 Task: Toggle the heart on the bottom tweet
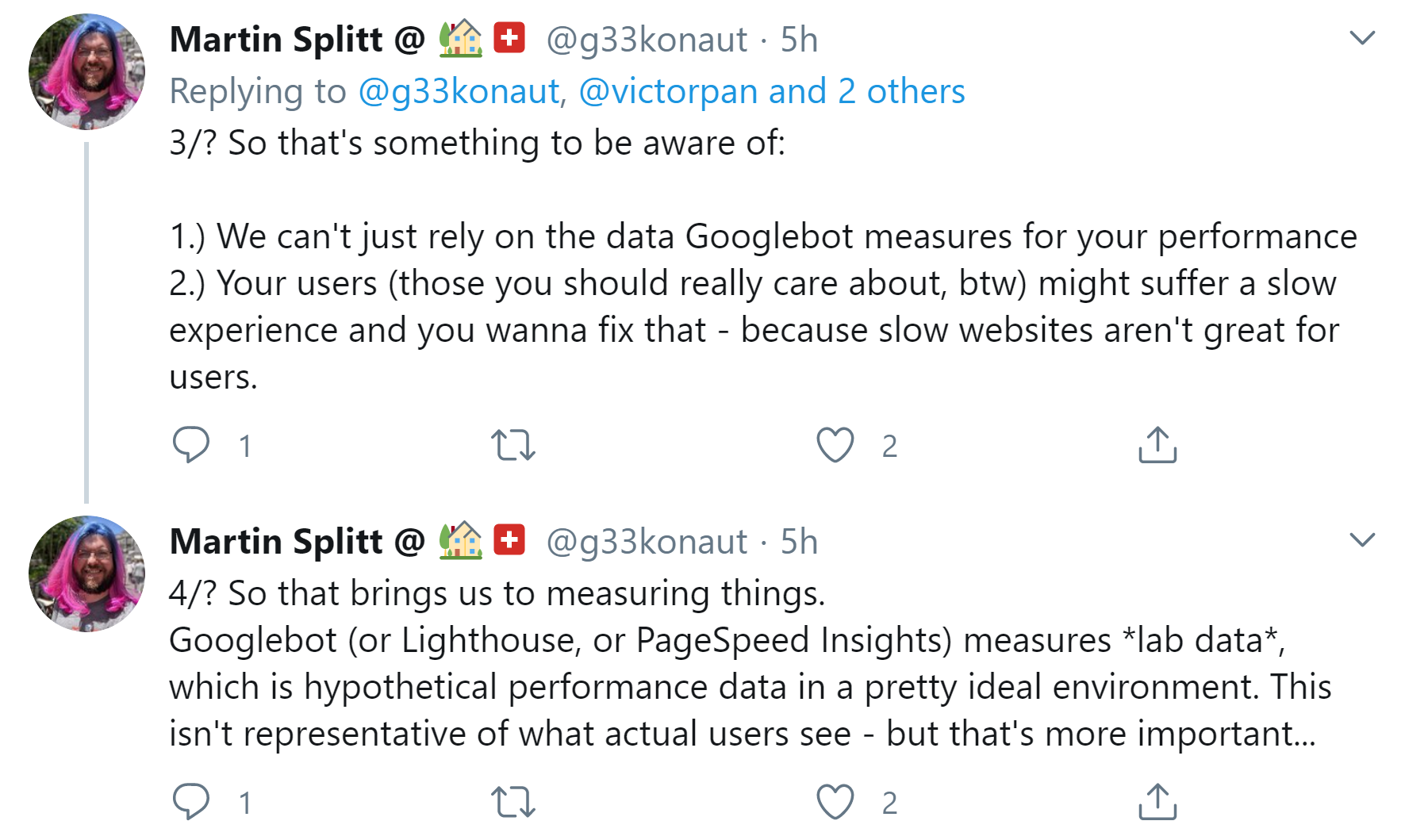(835, 802)
